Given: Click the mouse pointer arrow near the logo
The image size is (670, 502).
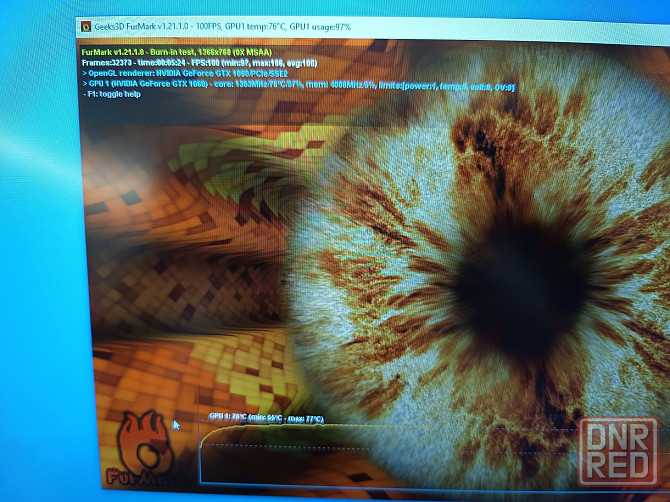Looking at the screenshot, I should [x=177, y=425].
